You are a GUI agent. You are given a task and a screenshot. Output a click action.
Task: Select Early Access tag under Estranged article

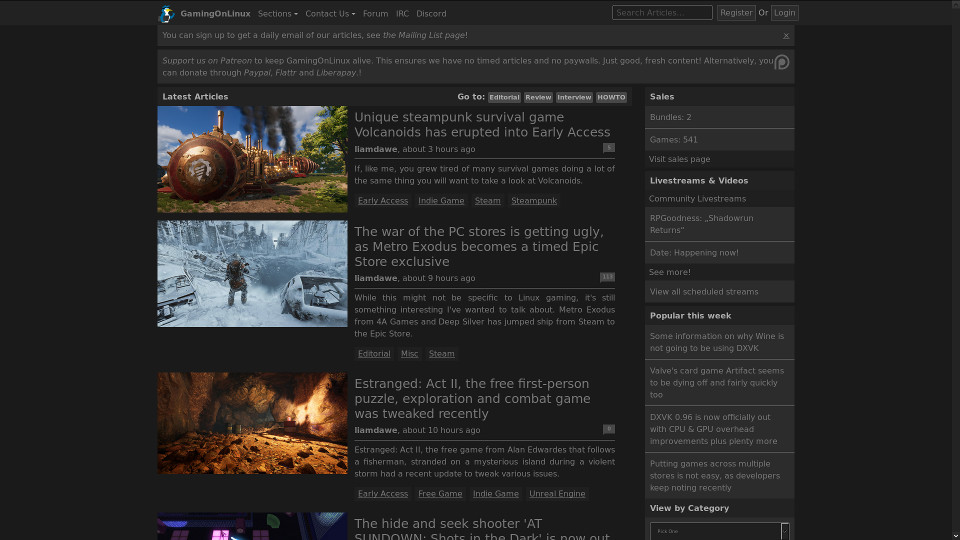pos(383,494)
